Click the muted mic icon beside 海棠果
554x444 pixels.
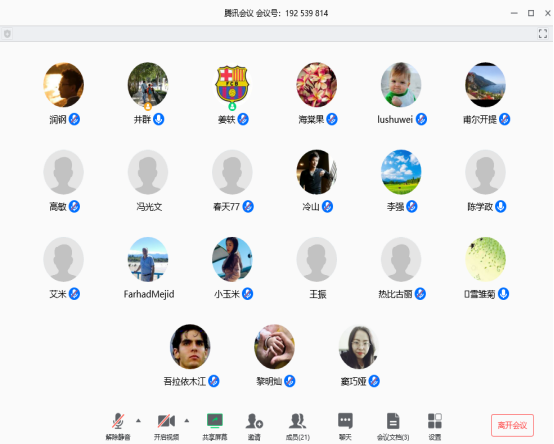(x=332, y=119)
